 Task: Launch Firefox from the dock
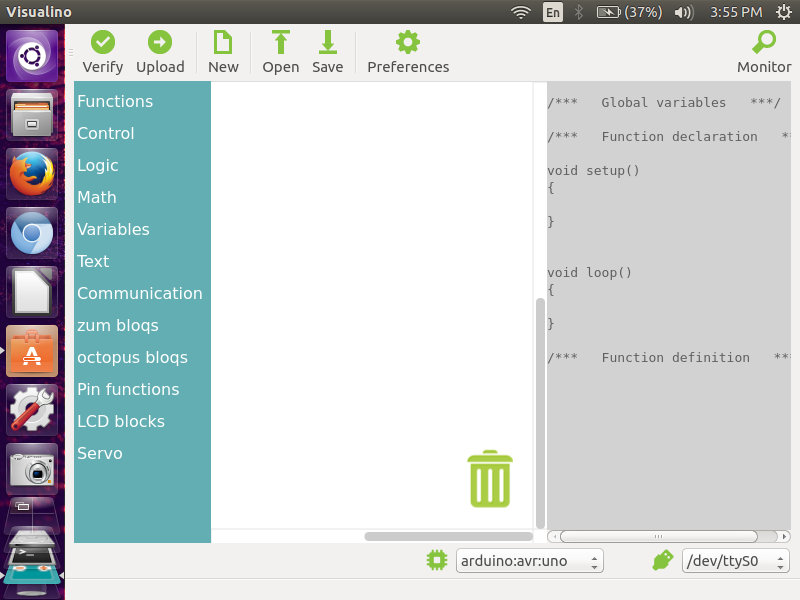point(32,174)
